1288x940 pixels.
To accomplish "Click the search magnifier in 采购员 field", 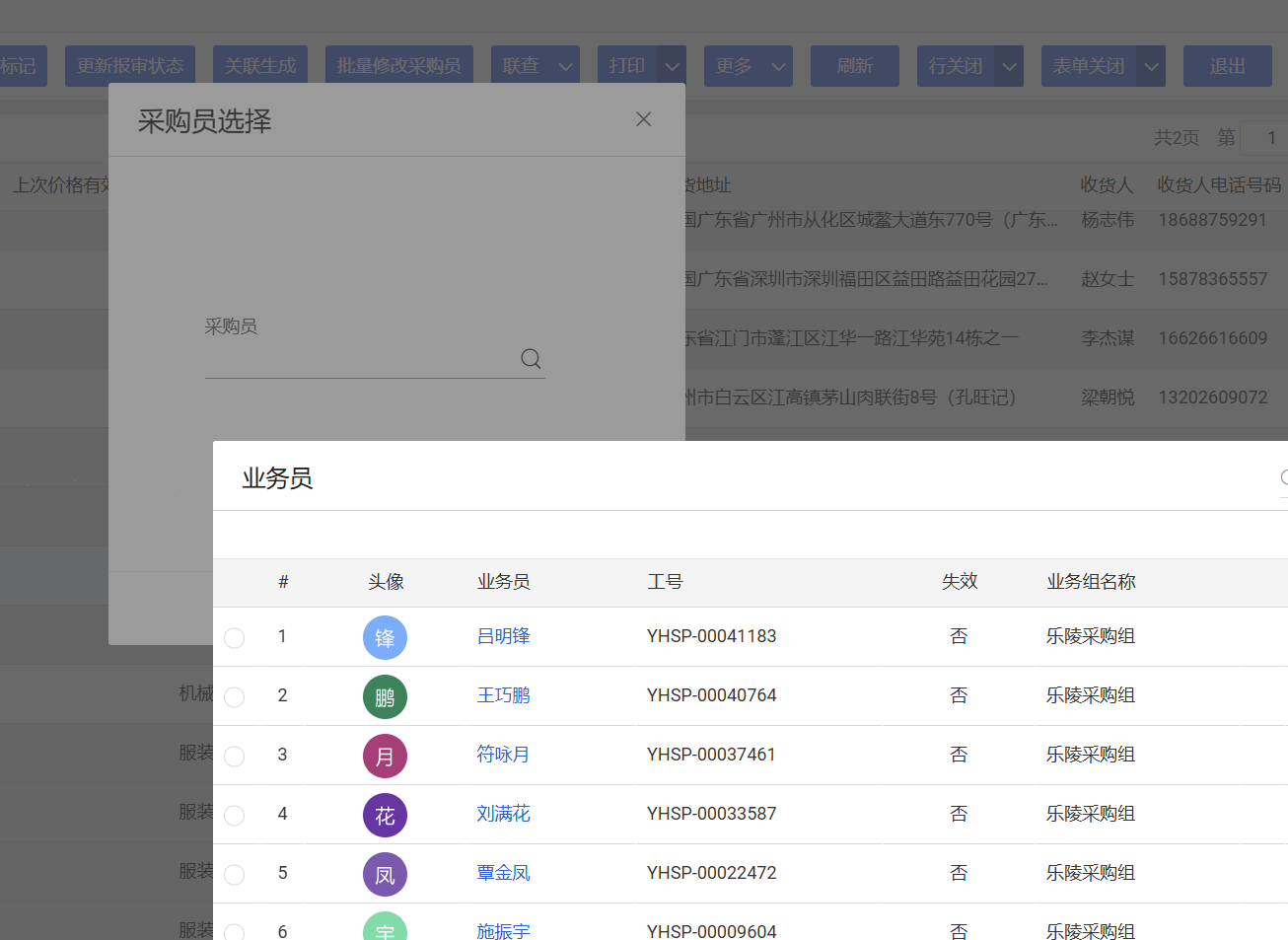I will click(531, 359).
